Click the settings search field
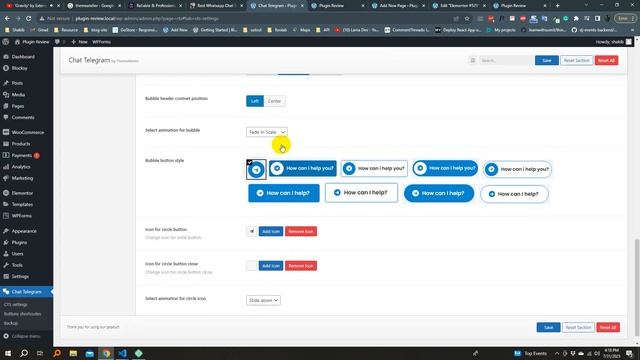This screenshot has height=360, width=640. (505, 60)
